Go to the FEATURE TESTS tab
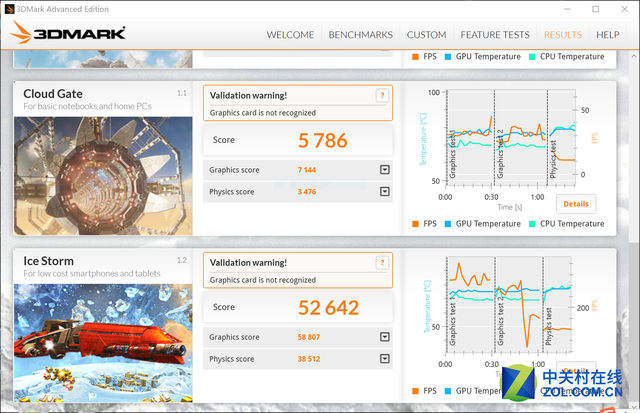 (x=495, y=35)
